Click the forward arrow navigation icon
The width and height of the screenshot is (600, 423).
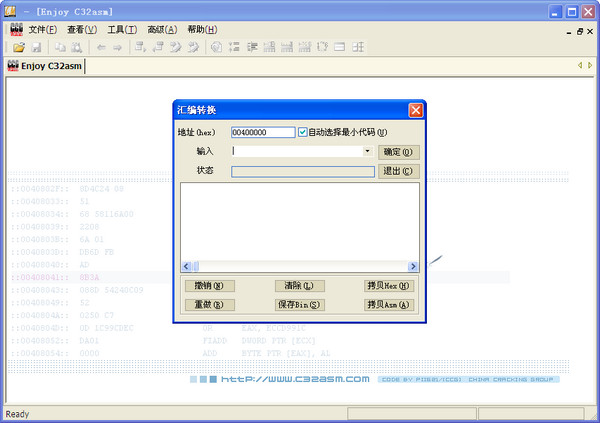pyautogui.click(x=117, y=47)
